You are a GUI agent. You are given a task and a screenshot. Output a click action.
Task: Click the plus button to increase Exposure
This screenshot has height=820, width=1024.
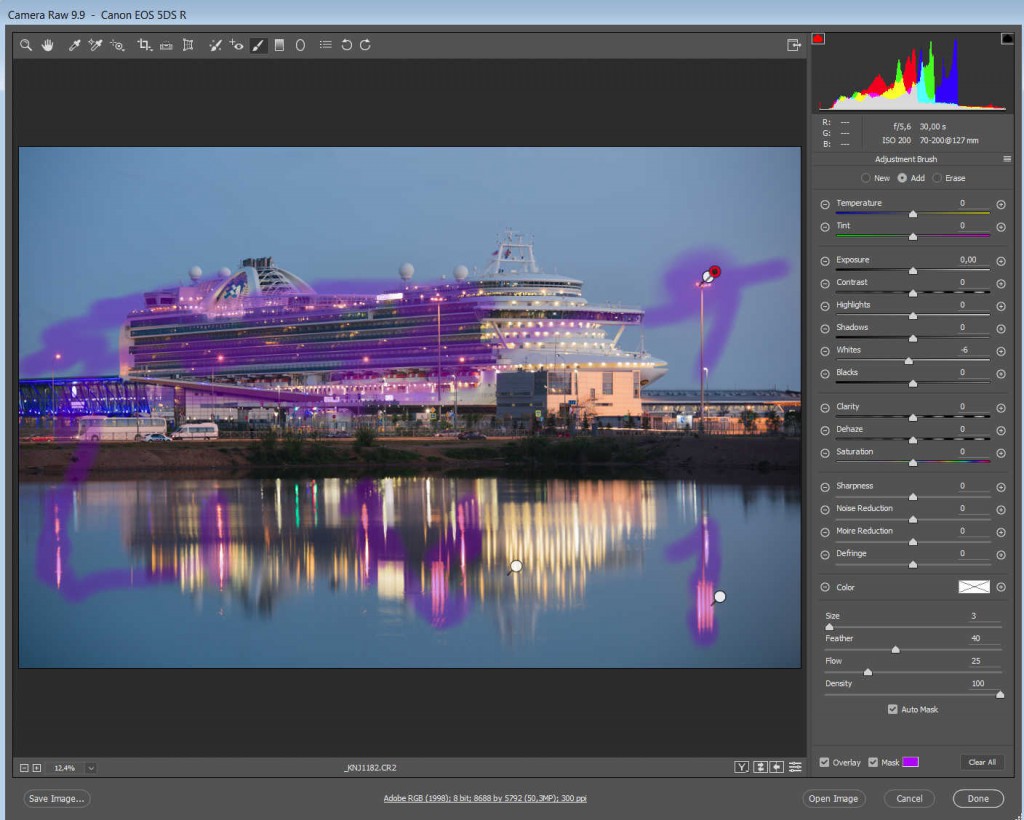[x=1000, y=260]
